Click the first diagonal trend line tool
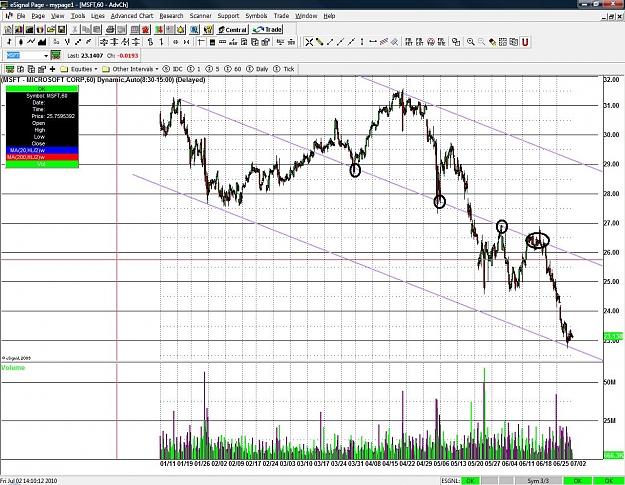The height and width of the screenshot is (485, 625). pos(330,42)
